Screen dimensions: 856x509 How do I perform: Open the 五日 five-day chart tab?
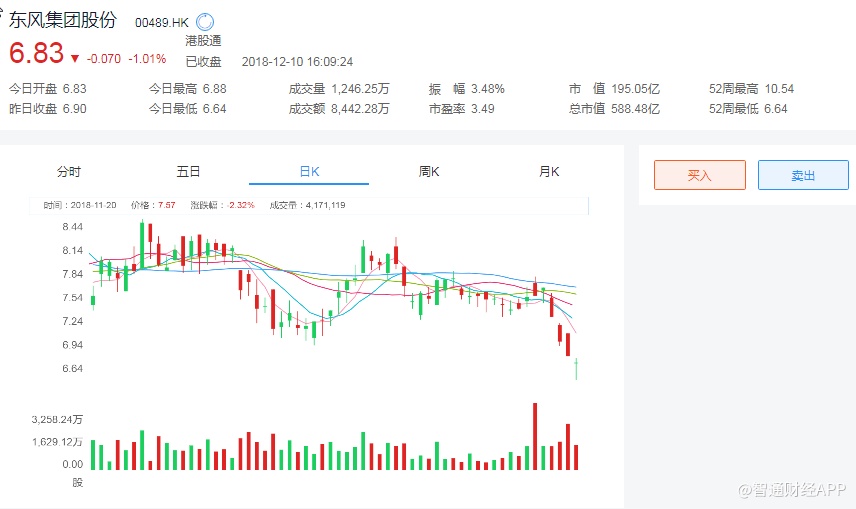188,172
